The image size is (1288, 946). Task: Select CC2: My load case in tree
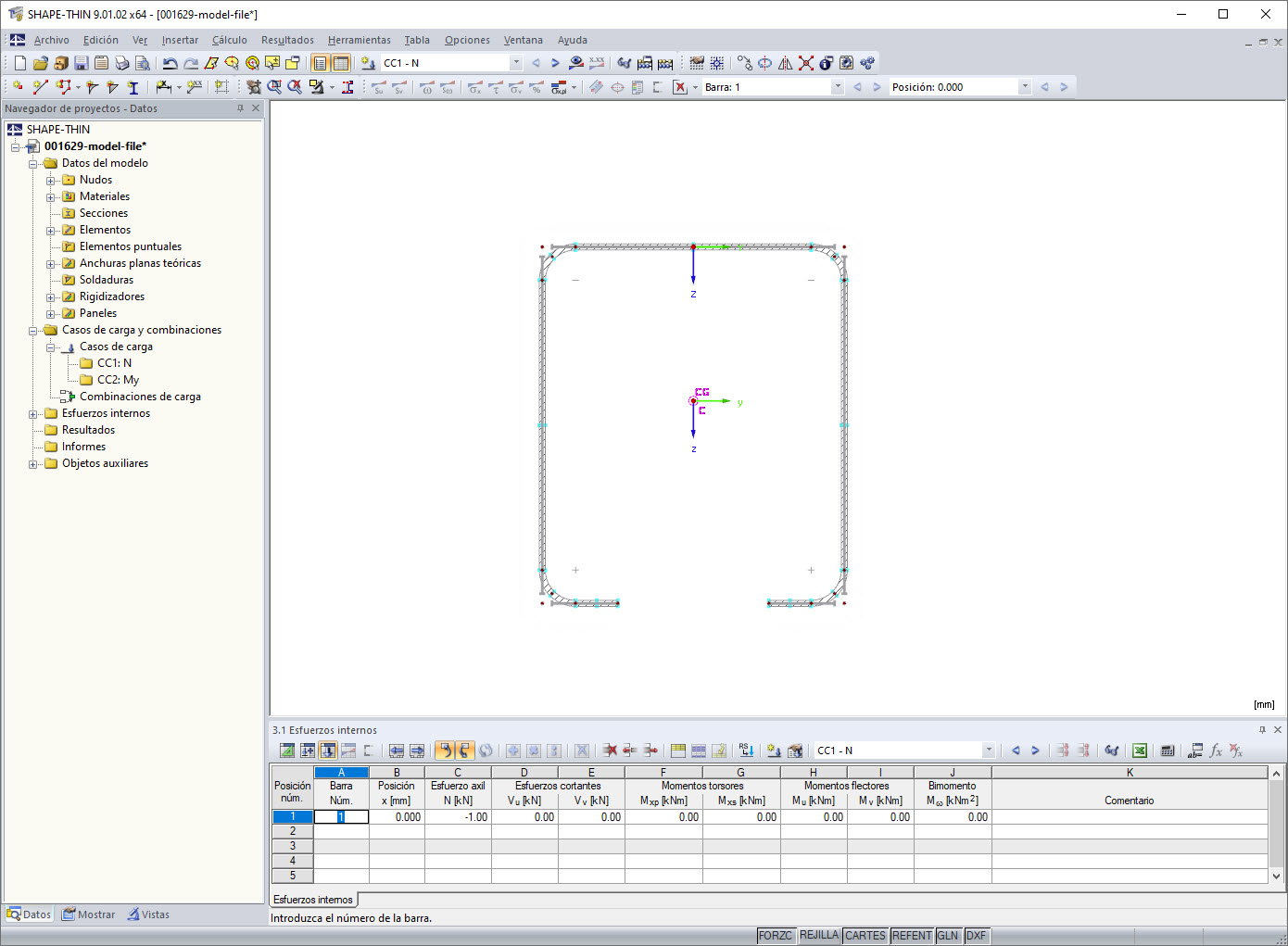(118, 380)
